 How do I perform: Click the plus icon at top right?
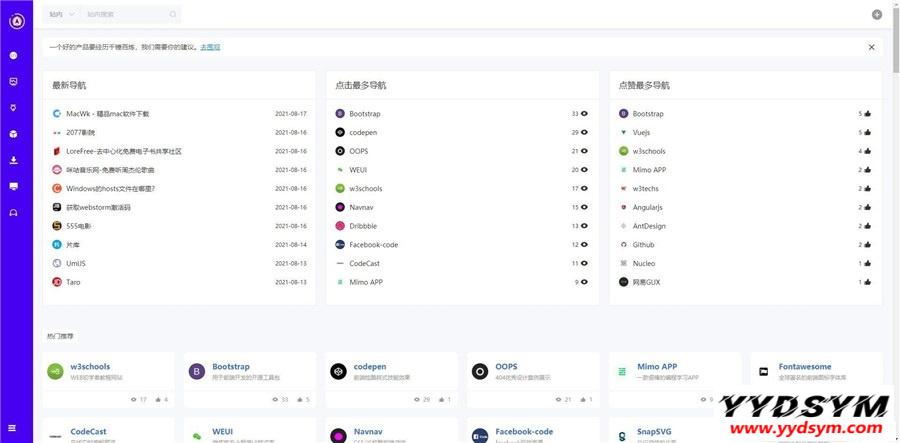tap(877, 15)
